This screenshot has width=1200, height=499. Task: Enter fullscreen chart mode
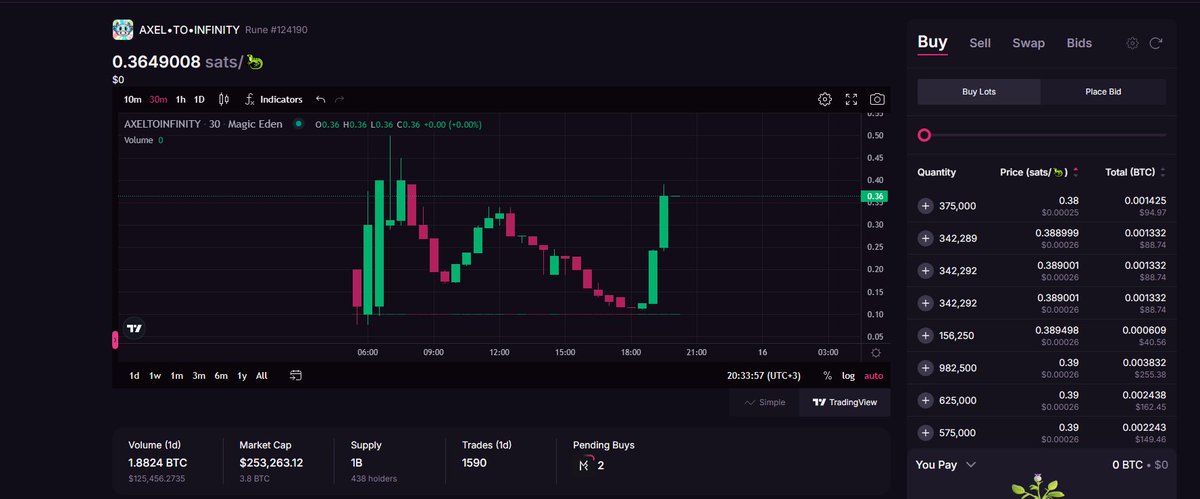coord(852,99)
